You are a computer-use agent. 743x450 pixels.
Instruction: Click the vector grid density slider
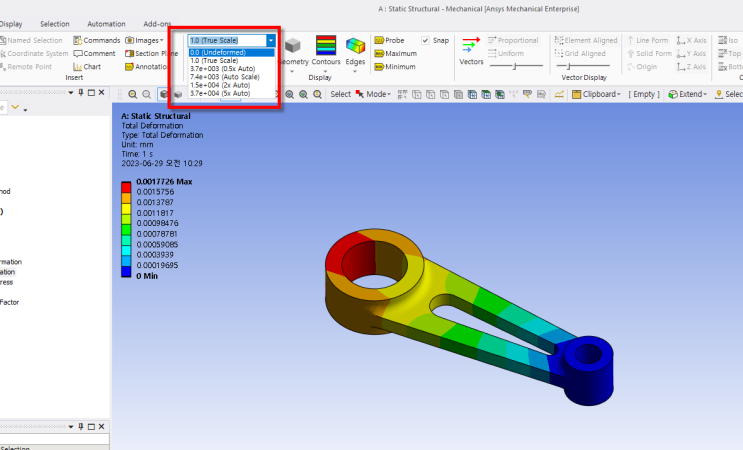point(583,66)
